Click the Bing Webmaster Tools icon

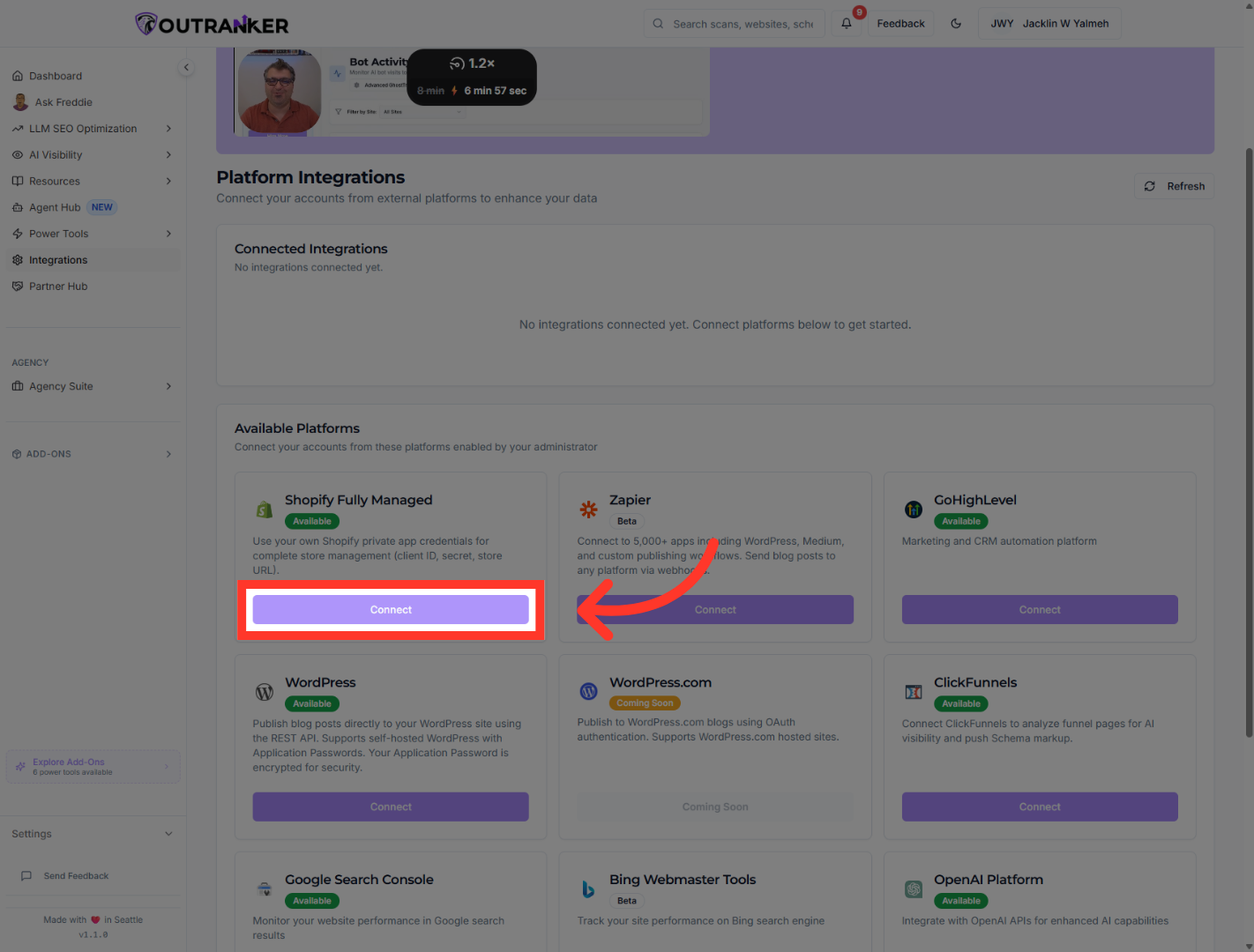click(588, 889)
